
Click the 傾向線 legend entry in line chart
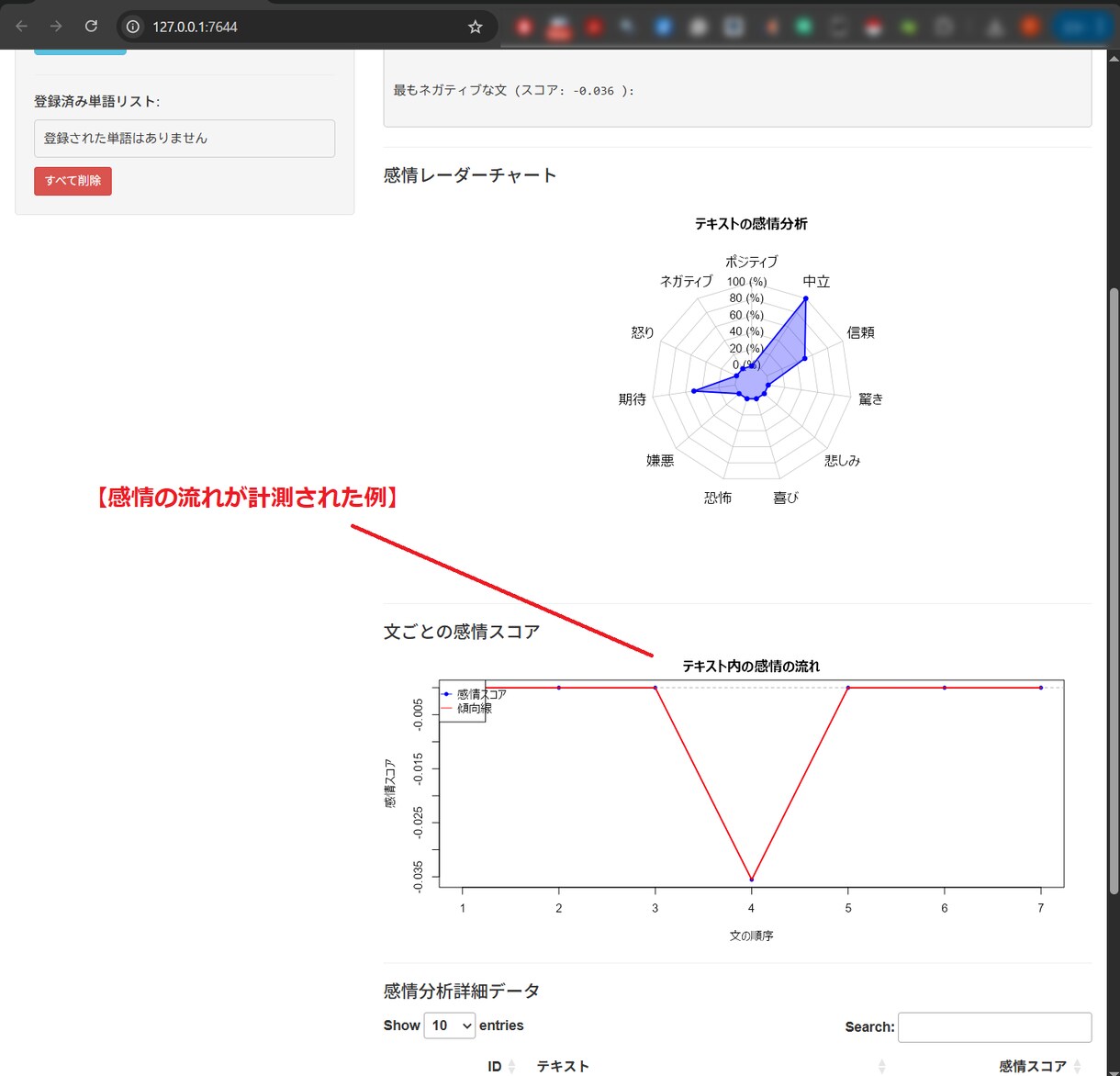click(467, 708)
